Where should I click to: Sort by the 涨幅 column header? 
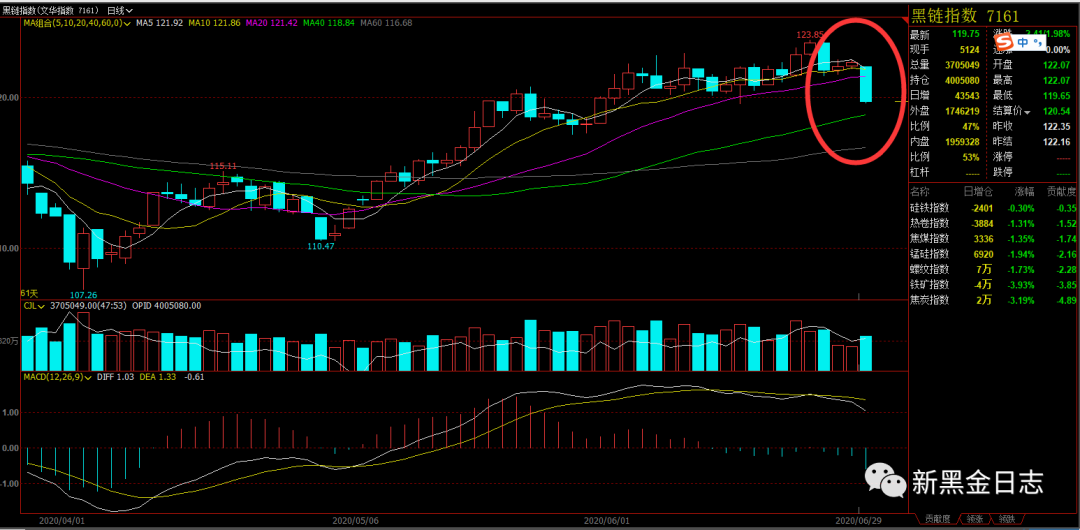1024,191
